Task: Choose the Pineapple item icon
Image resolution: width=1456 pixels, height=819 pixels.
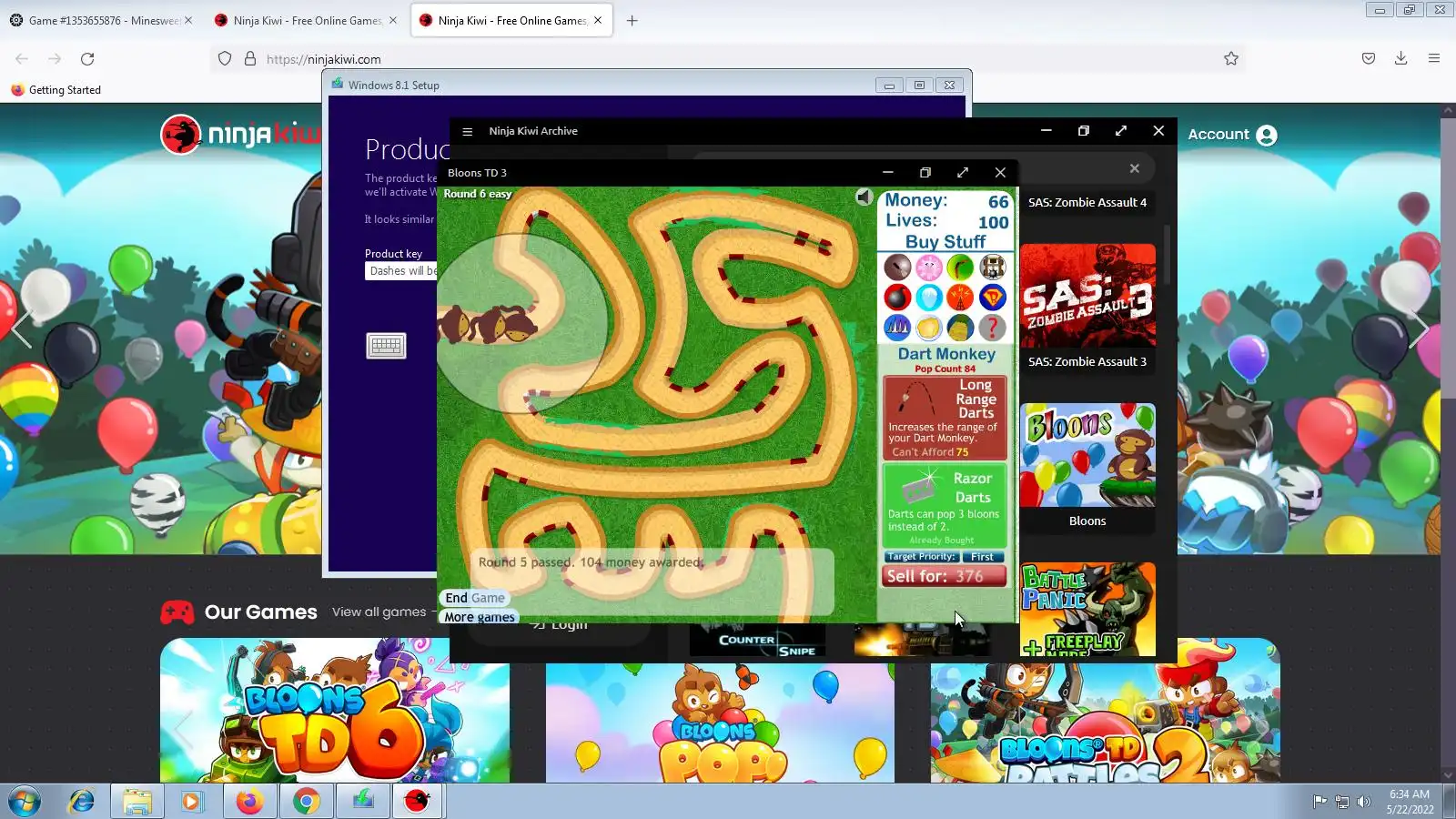Action: pos(960,328)
